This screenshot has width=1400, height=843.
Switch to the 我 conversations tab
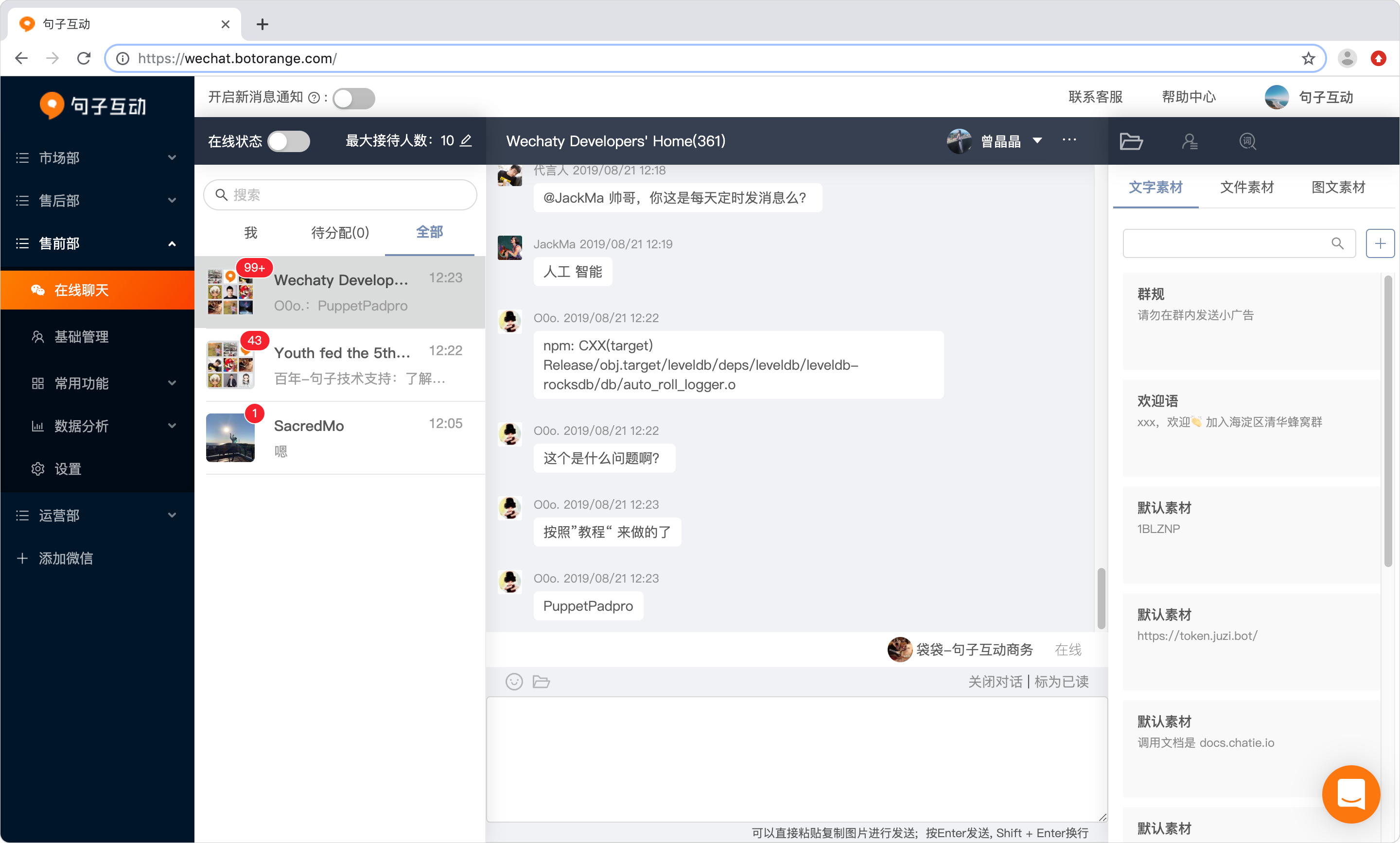250,232
